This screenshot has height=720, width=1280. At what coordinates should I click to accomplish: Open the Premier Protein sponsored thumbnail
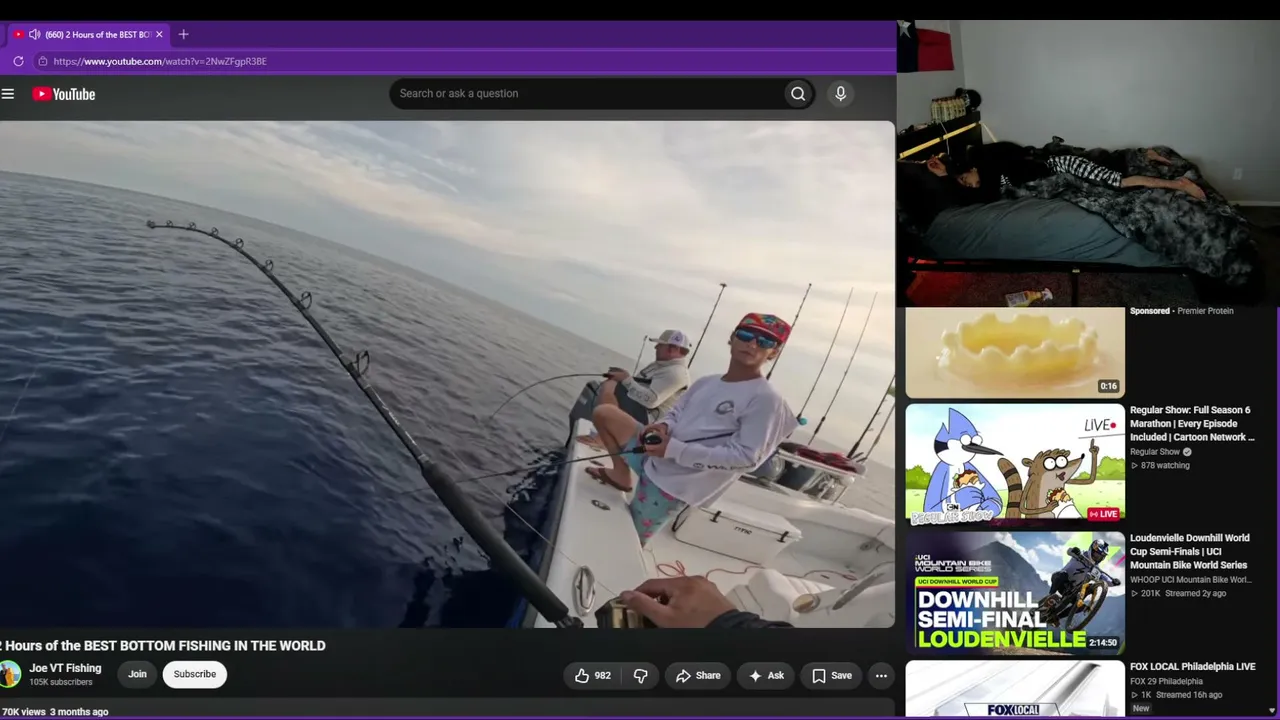pos(1015,352)
